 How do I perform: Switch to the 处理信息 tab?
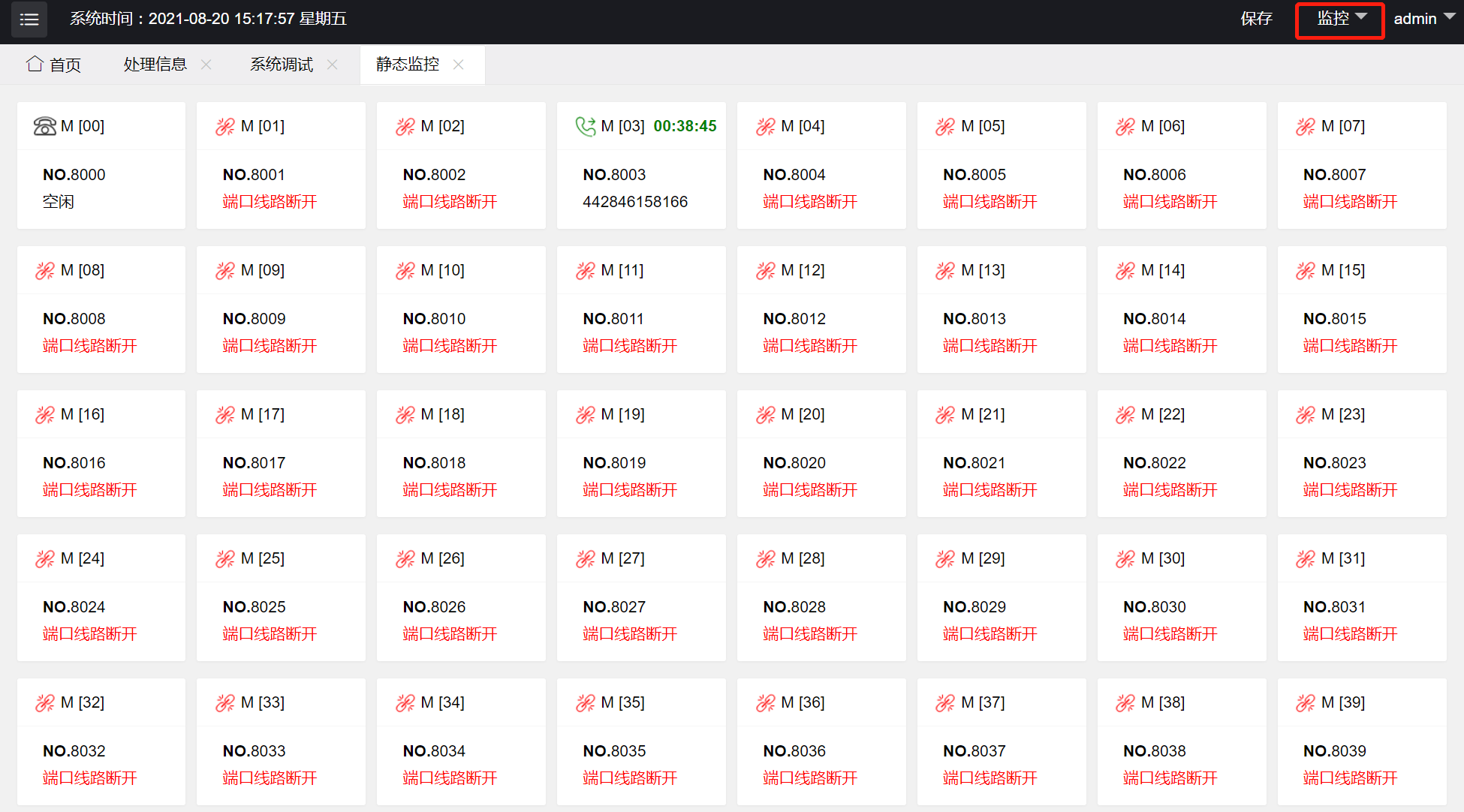tap(155, 65)
